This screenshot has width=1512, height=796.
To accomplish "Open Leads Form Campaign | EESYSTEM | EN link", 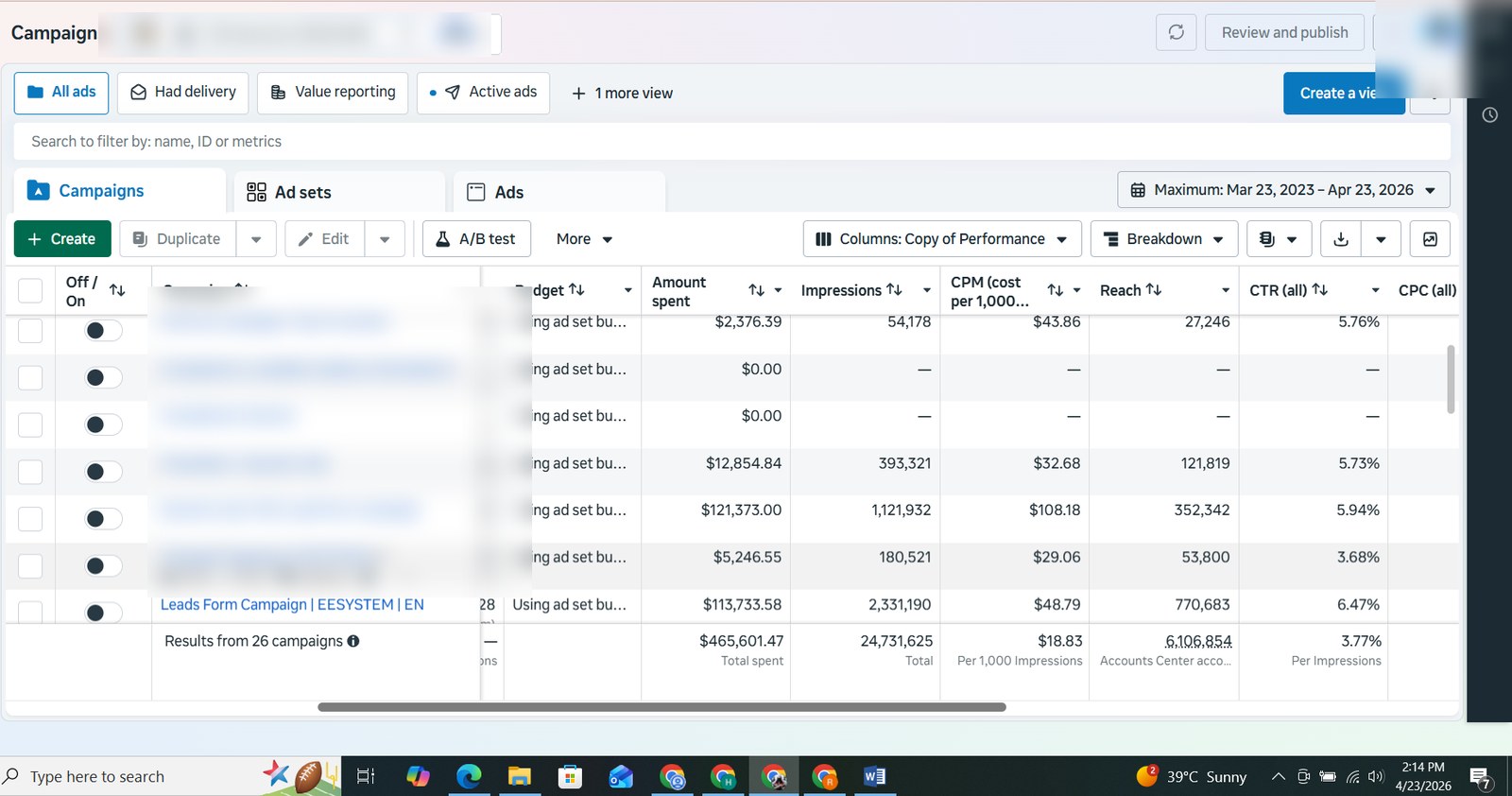I will point(292,605).
